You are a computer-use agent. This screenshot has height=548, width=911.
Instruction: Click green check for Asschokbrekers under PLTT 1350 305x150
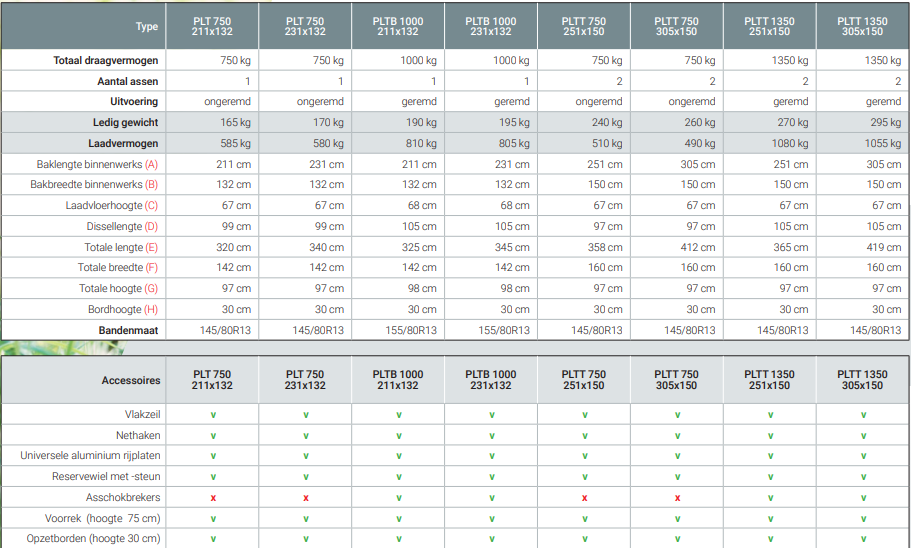click(863, 498)
